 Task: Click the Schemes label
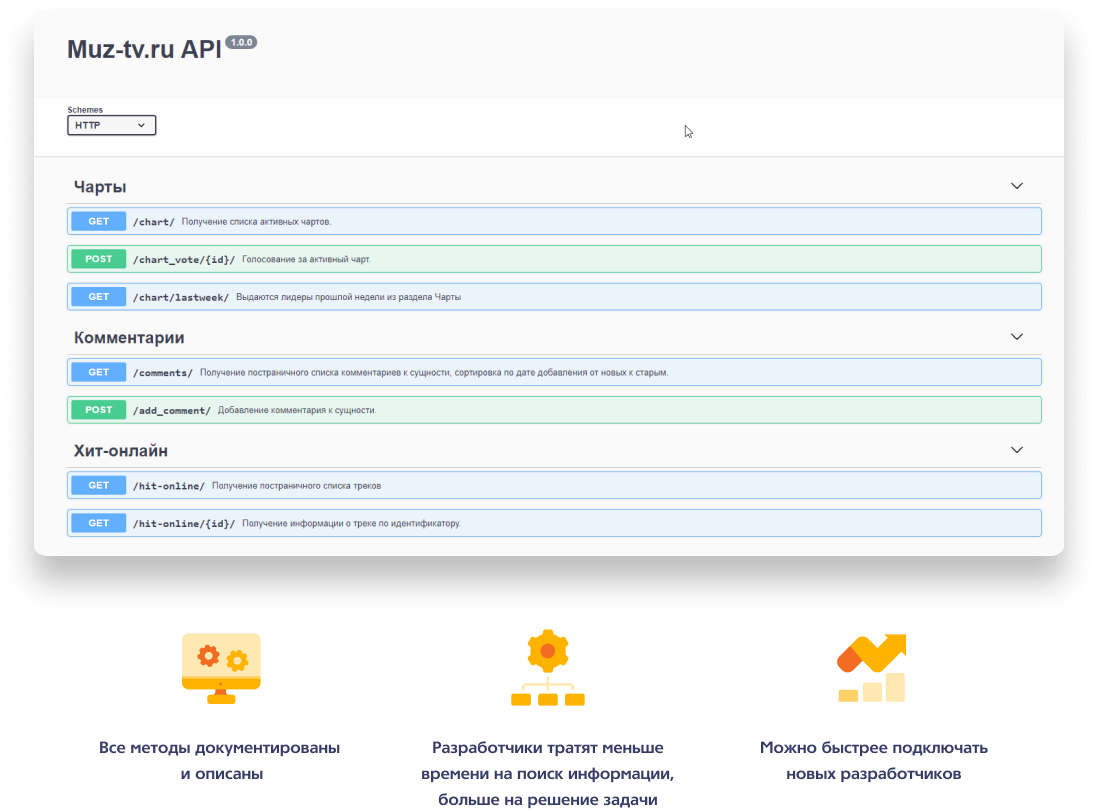coord(85,110)
